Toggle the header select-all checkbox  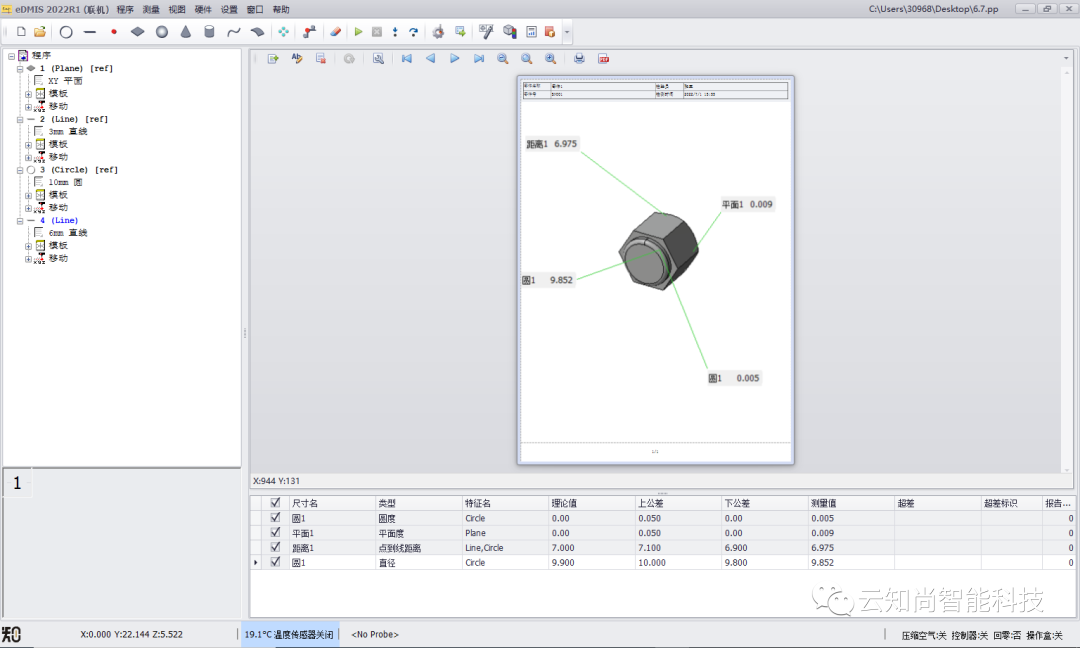275,503
